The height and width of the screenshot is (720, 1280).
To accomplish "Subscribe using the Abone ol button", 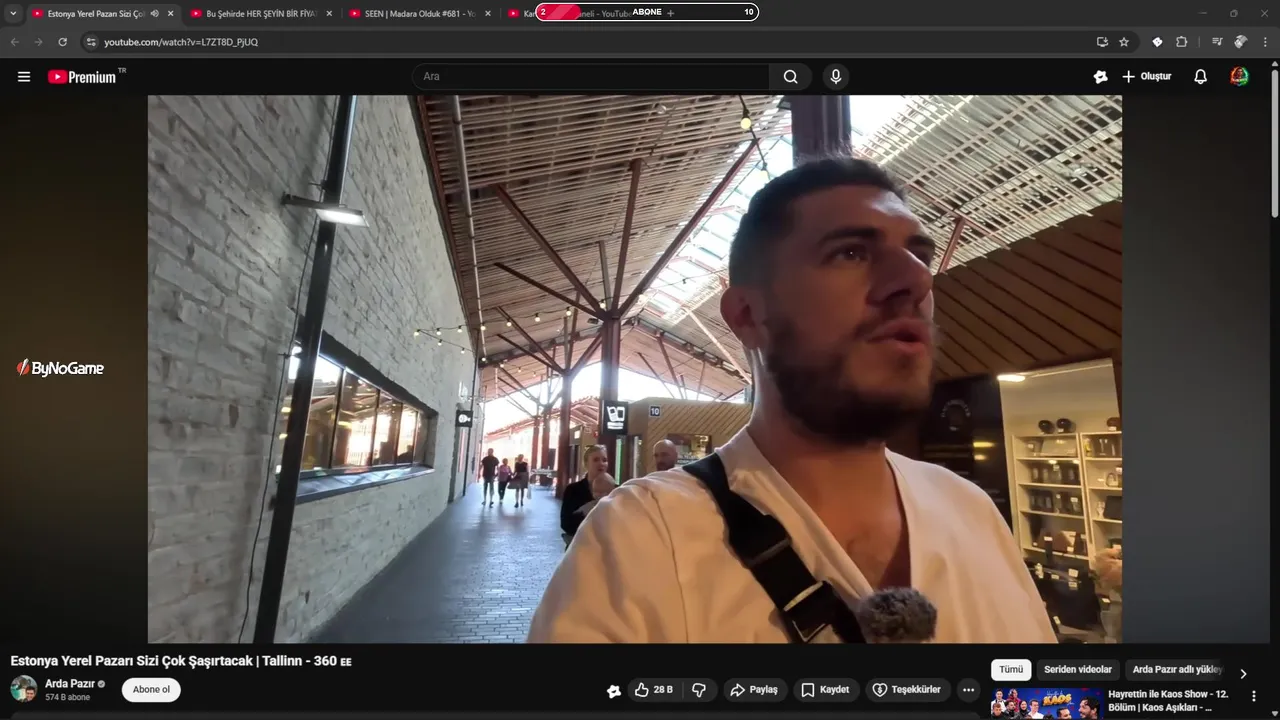I will coord(151,690).
